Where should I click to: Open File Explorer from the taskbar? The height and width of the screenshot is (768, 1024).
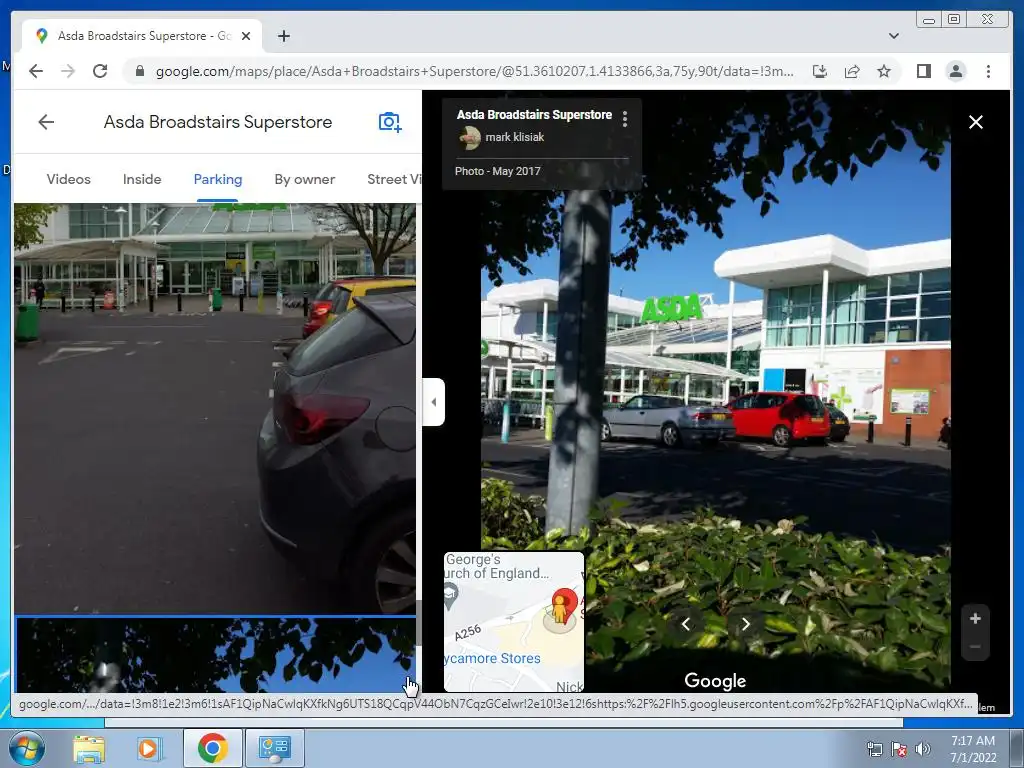click(89, 748)
